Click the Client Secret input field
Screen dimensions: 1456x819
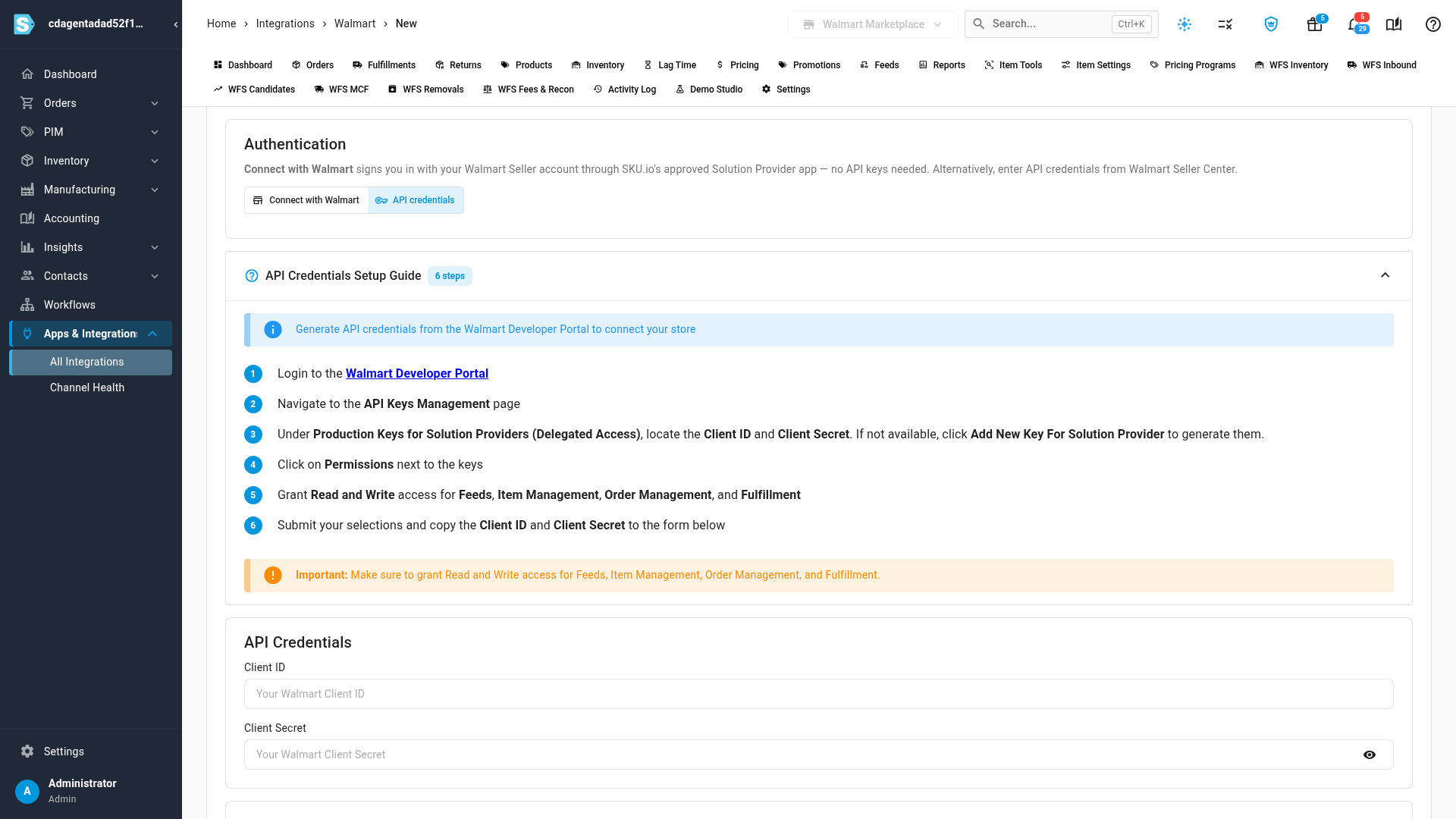pyautogui.click(x=819, y=755)
